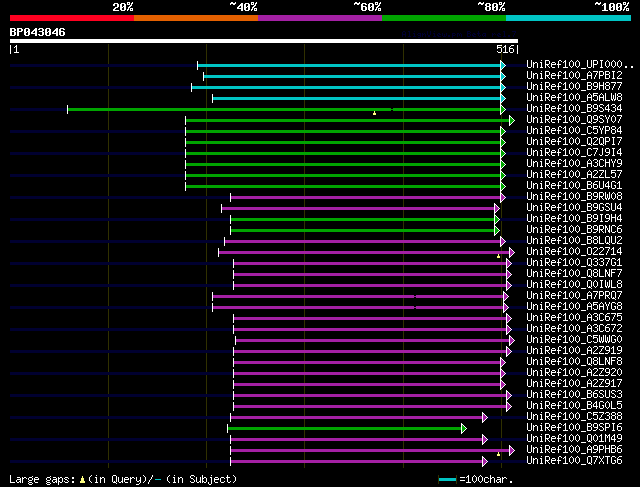The height and width of the screenshot is (487, 640).
Task: Click the UniRef100_B9RNC6 label
Action: 574,230
